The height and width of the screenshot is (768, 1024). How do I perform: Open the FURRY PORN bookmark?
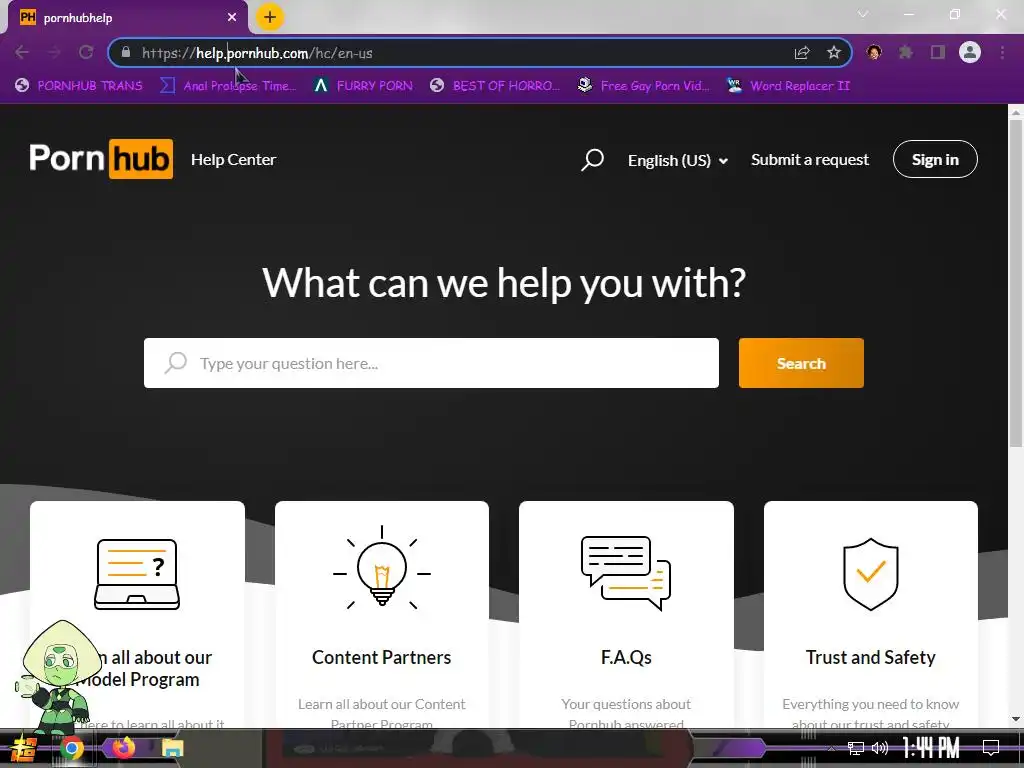point(363,86)
